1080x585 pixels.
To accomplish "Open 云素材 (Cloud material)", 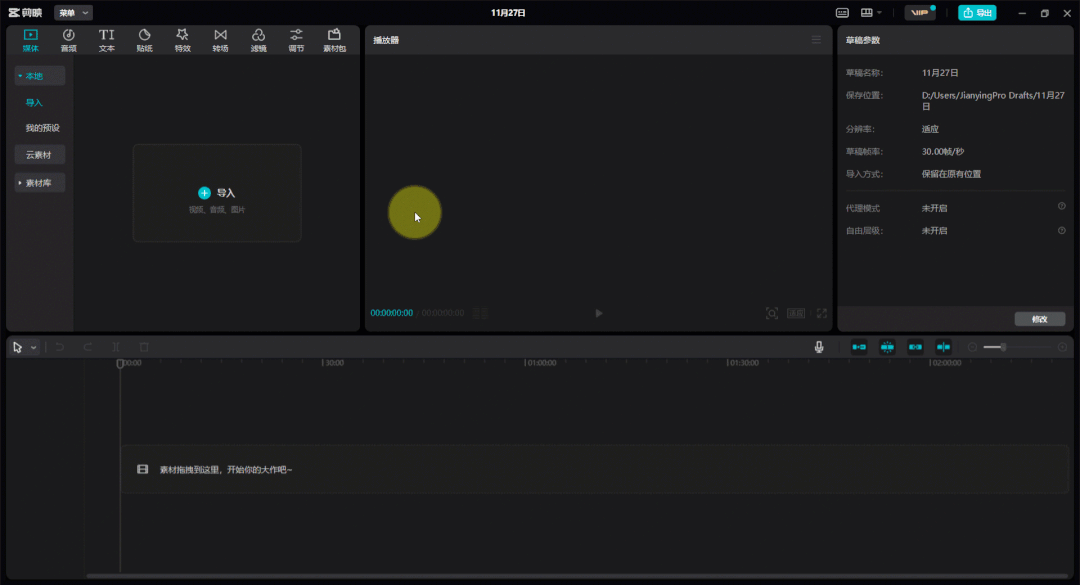I will point(40,155).
